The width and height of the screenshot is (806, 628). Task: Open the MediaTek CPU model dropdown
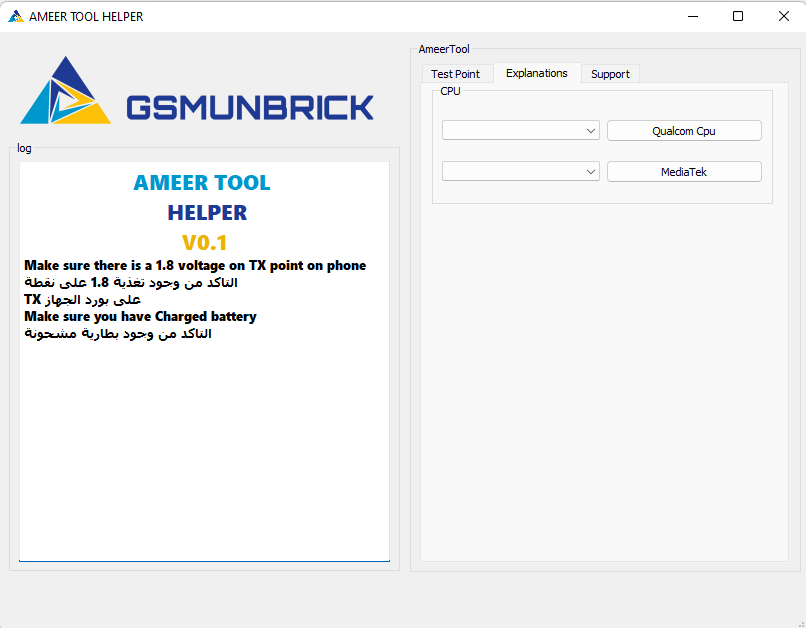point(520,171)
